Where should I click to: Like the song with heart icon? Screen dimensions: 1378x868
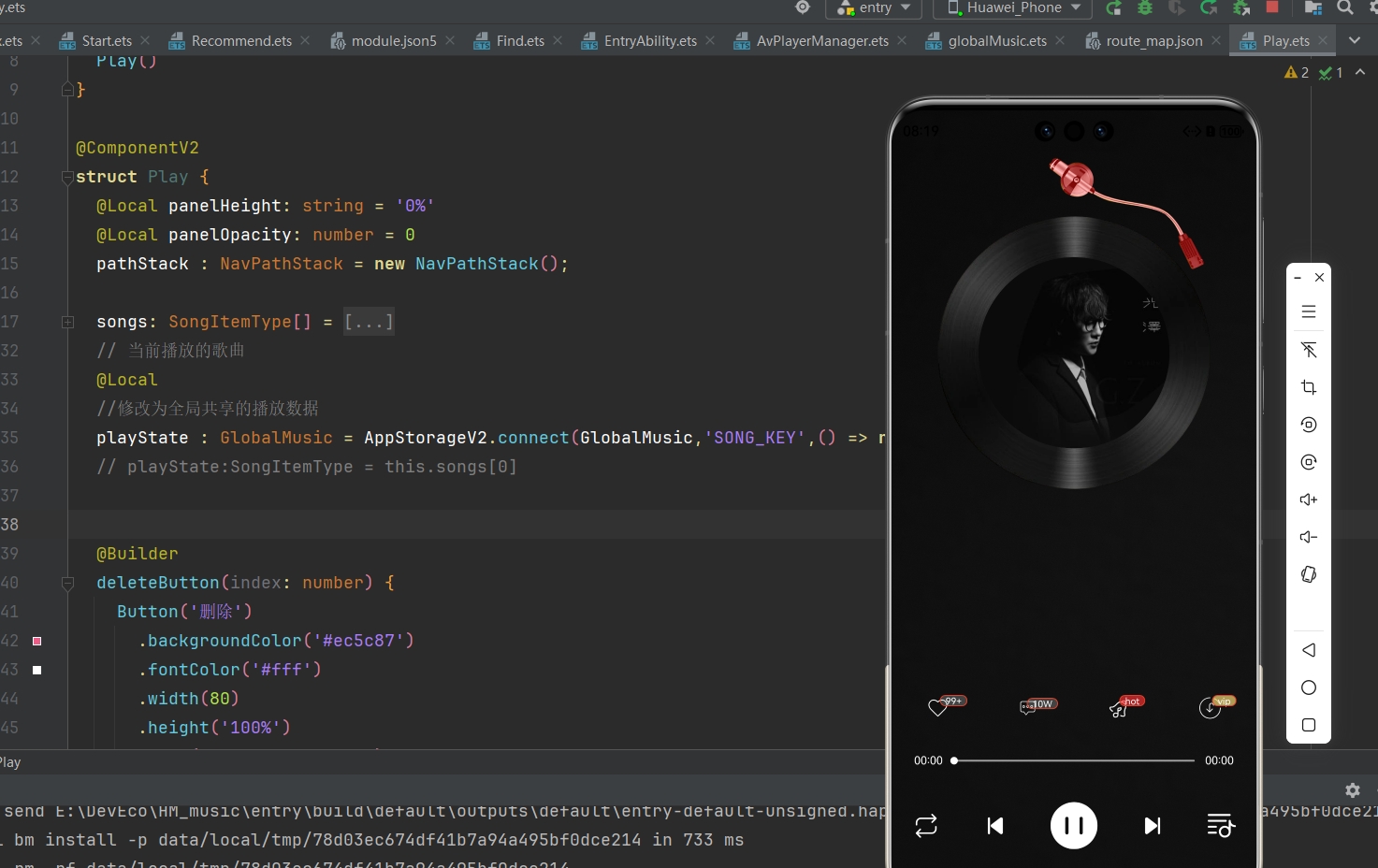point(937,708)
